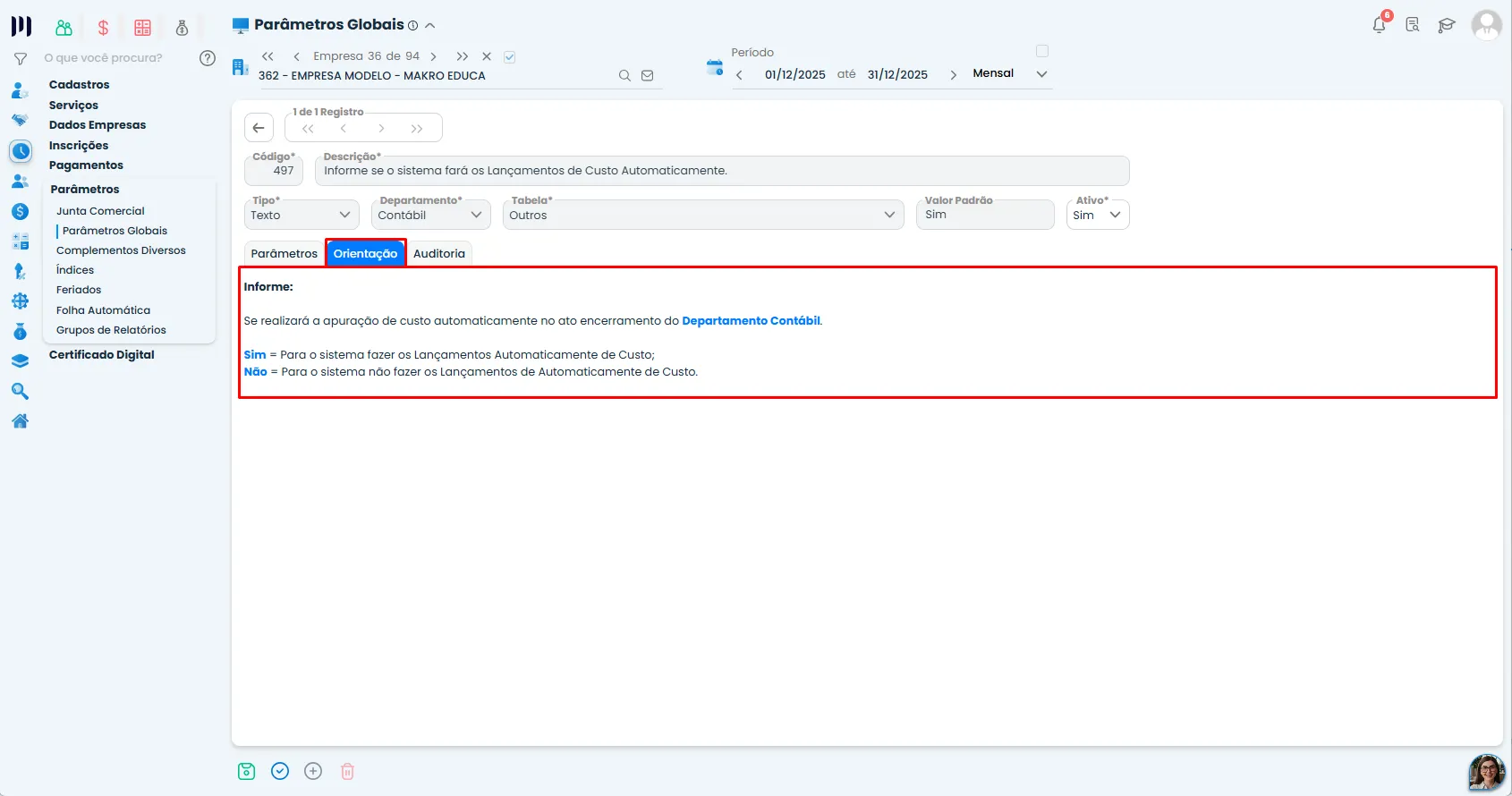
Task: Open the Tipo dropdown showing Texto
Action: coord(302,215)
